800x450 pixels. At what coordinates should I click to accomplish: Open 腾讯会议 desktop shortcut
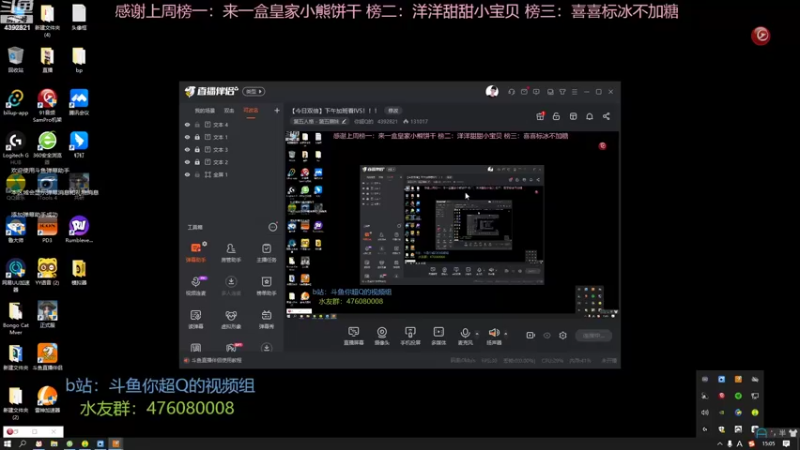(x=79, y=102)
